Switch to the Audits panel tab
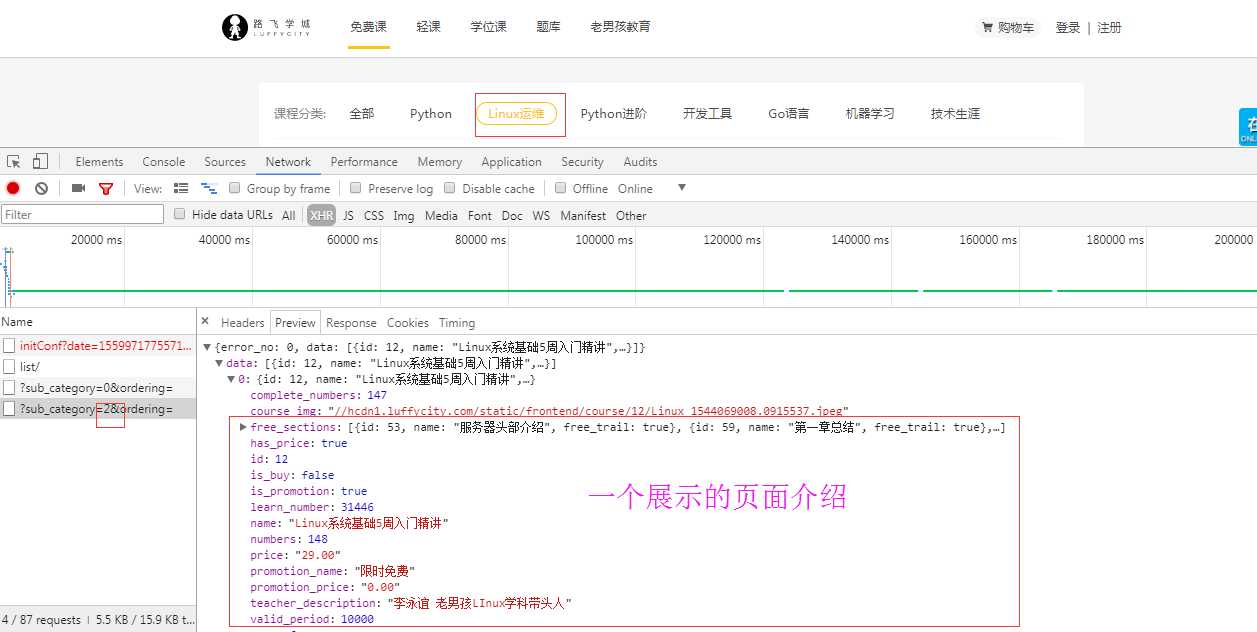 pos(640,162)
